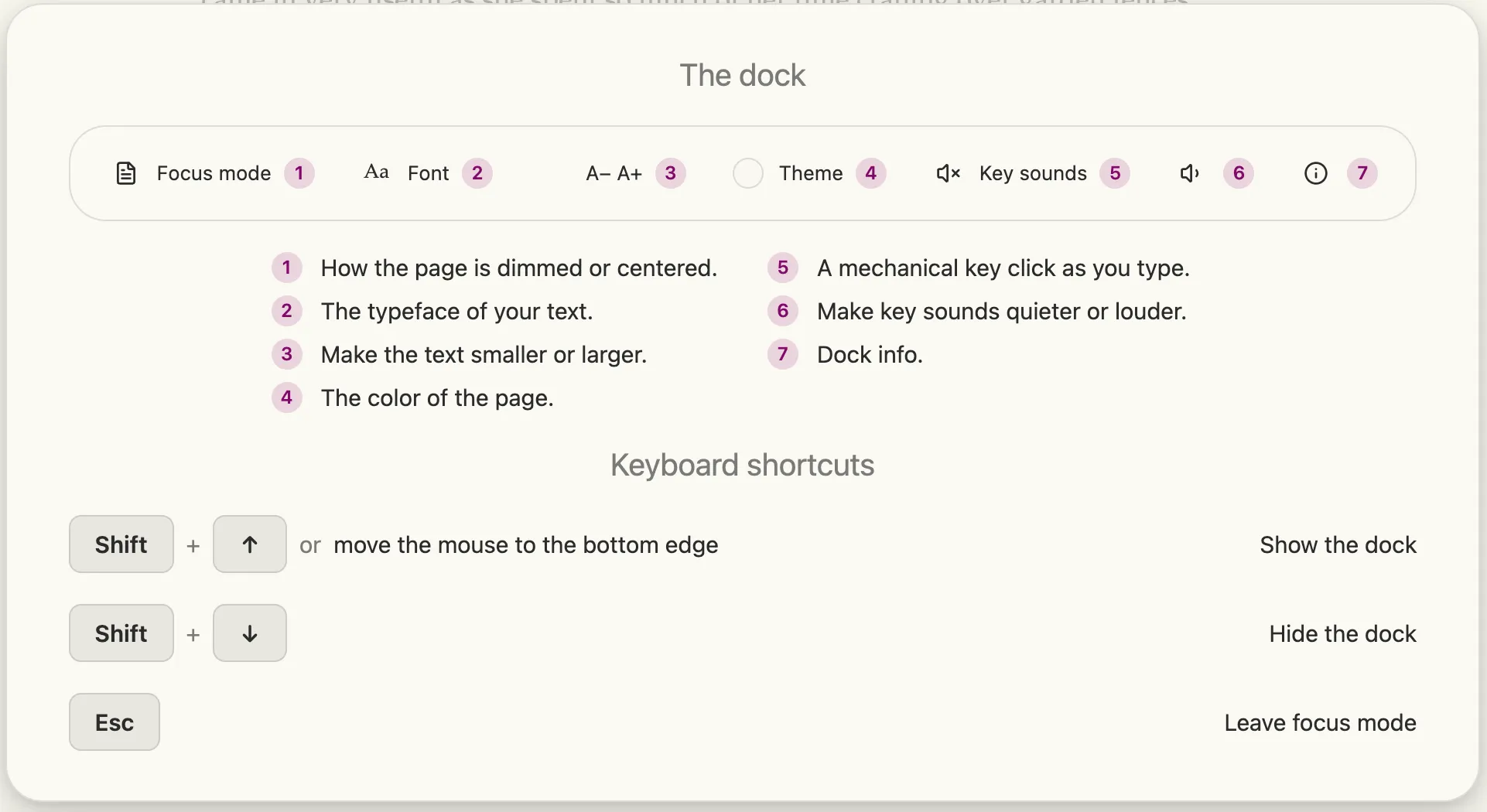The width and height of the screenshot is (1487, 812).
Task: Click "Make key sounds quieter or louder."
Action: [x=1002, y=312]
